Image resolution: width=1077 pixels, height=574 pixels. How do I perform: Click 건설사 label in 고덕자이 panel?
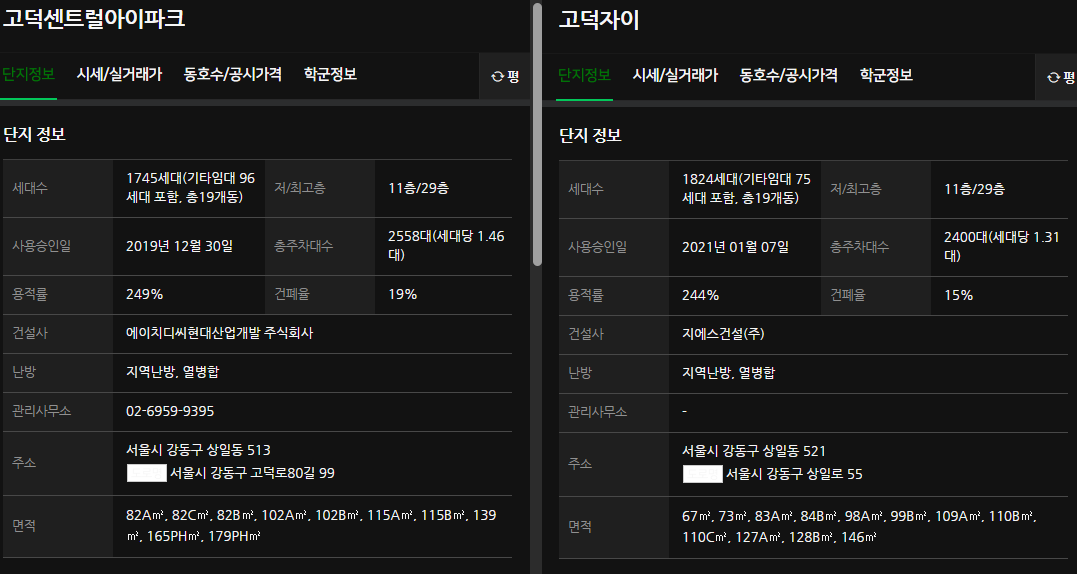585,334
